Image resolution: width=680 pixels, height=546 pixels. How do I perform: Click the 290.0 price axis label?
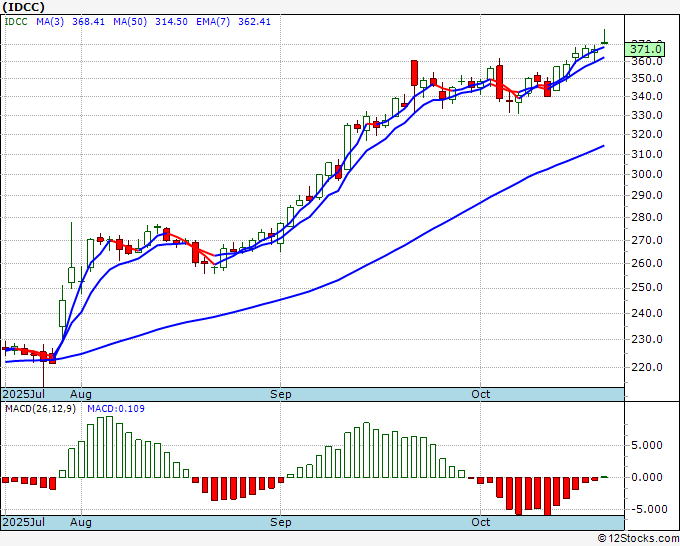[x=646, y=195]
